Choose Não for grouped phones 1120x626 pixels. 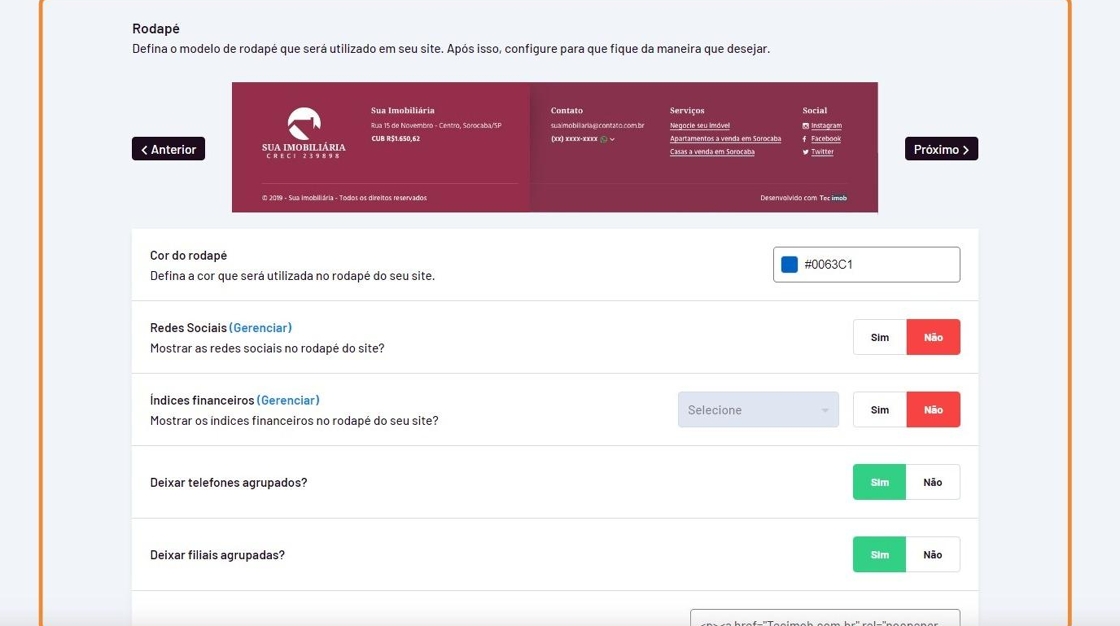click(x=933, y=482)
